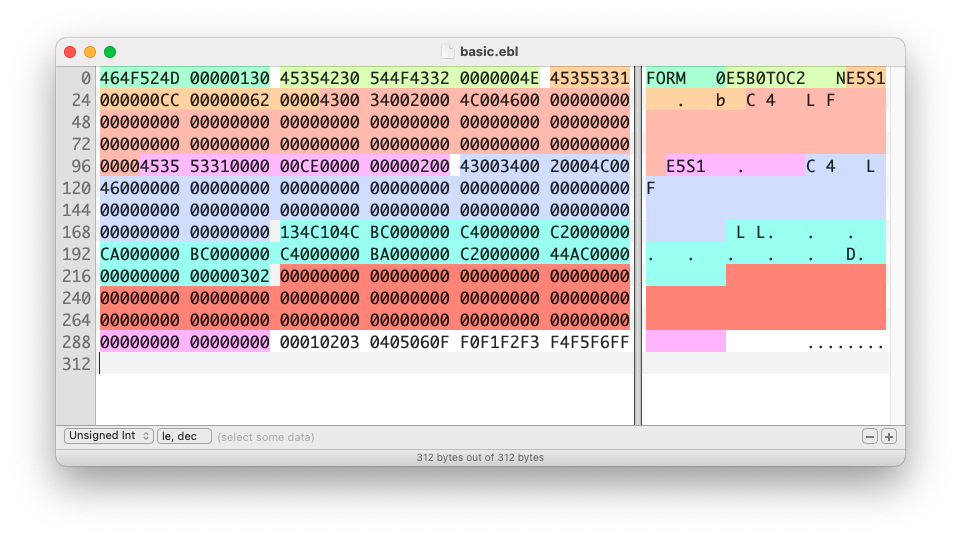Image resolution: width=961 pixels, height=540 pixels.
Task: Click hex group 44AC0000
Action: [x=590, y=254]
